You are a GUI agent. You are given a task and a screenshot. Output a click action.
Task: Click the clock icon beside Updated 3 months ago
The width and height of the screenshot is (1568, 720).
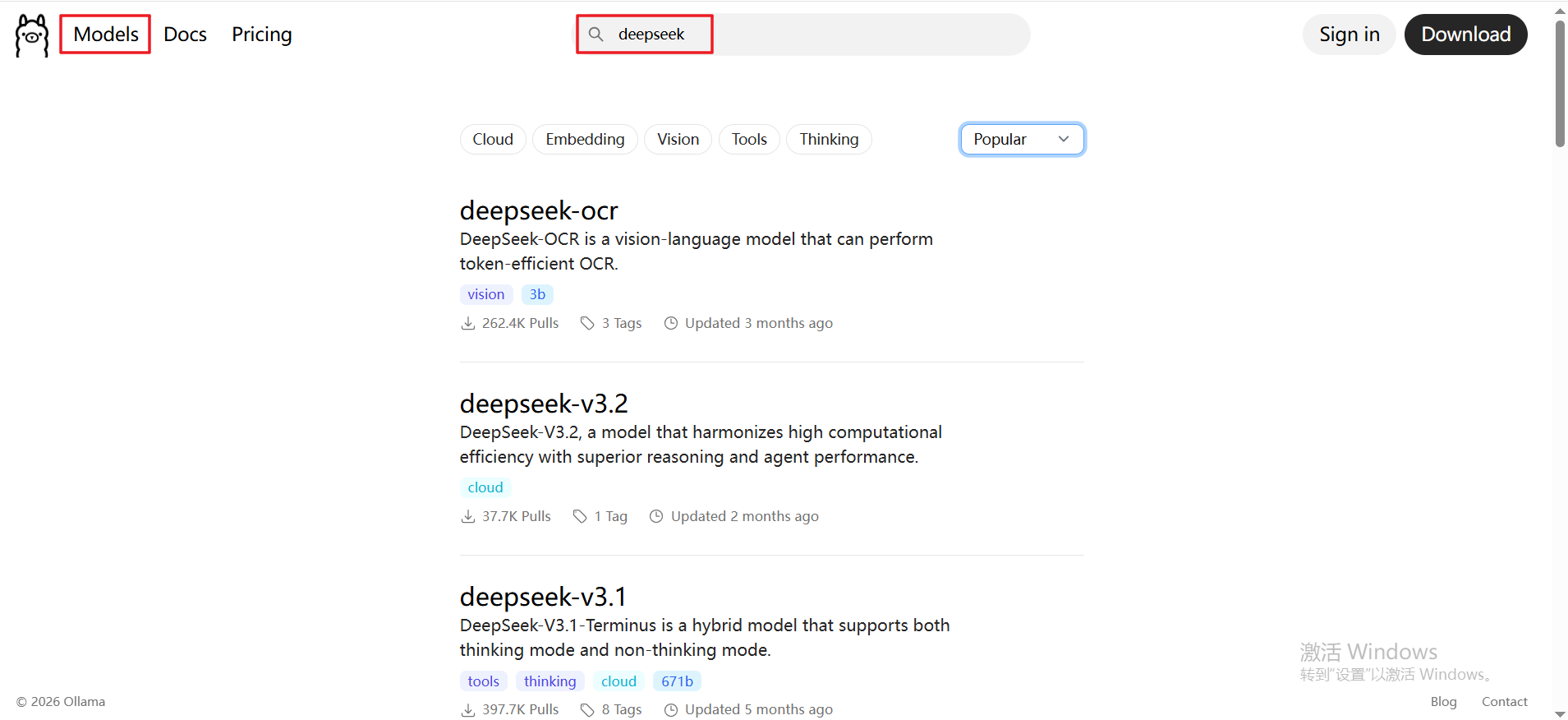671,323
